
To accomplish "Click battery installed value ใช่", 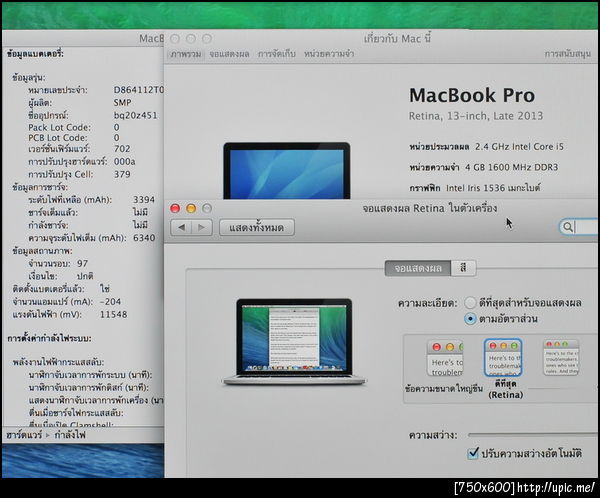I will (x=105, y=289).
